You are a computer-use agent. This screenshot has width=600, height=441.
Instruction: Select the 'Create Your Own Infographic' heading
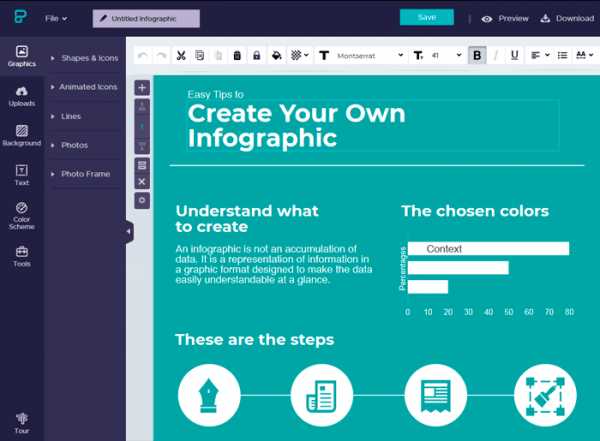[x=296, y=126]
